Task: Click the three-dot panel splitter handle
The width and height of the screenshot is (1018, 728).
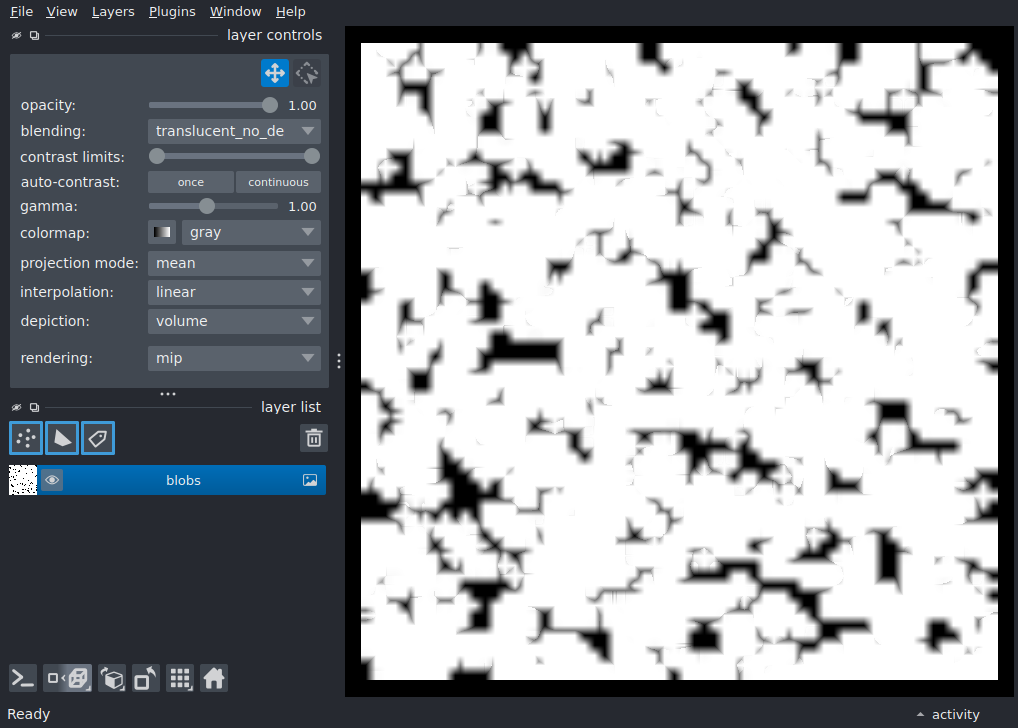Action: 339,361
